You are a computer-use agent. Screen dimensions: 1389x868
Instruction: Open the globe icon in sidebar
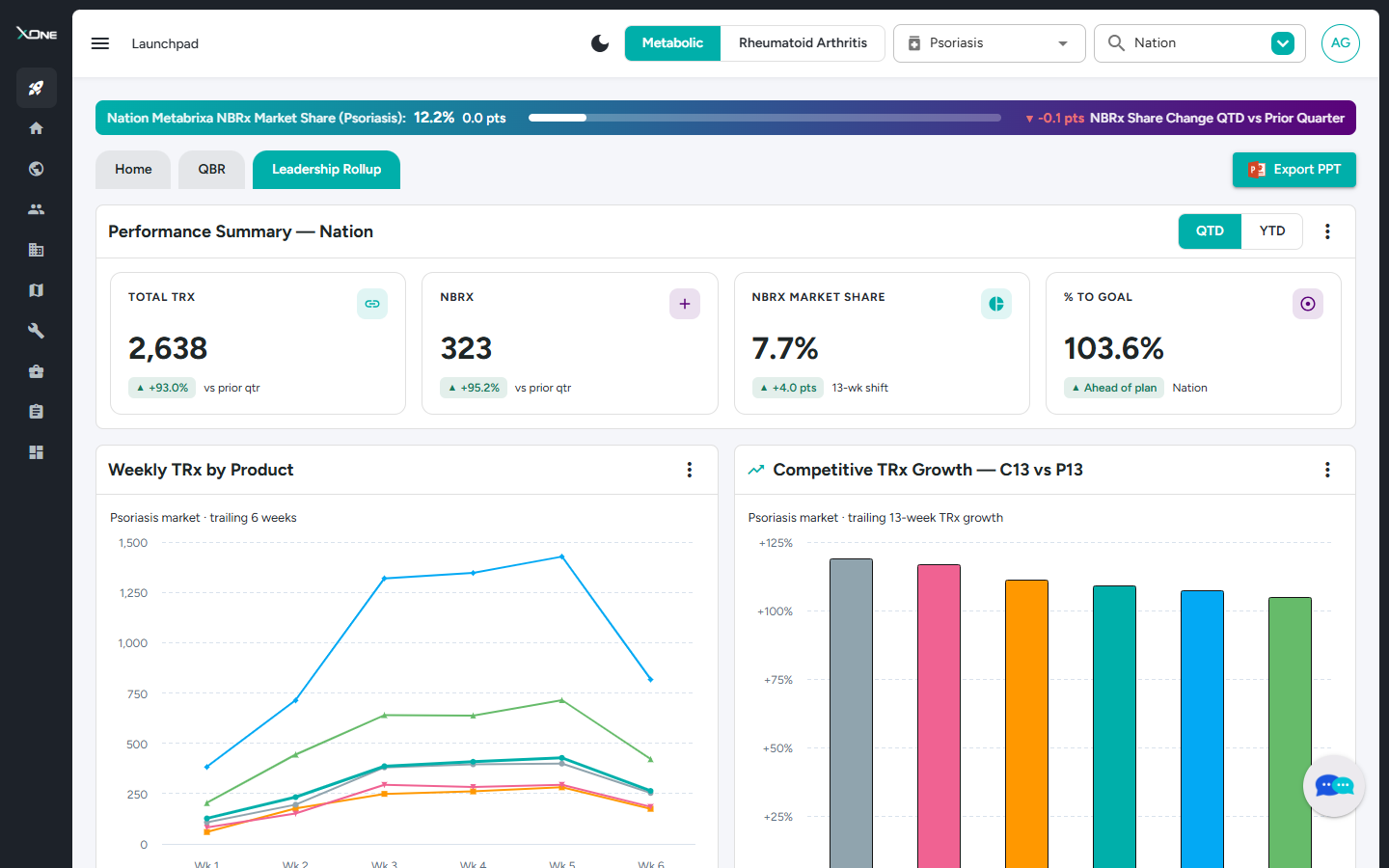pos(37,169)
